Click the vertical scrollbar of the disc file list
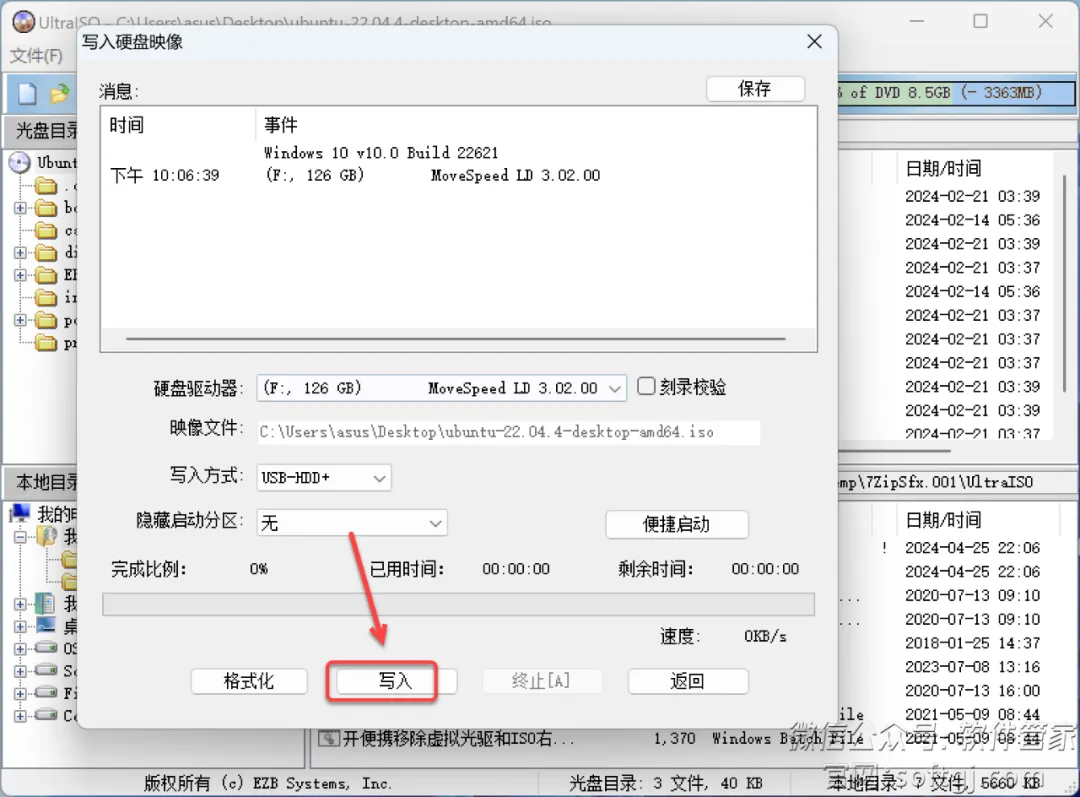 (x=1065, y=284)
